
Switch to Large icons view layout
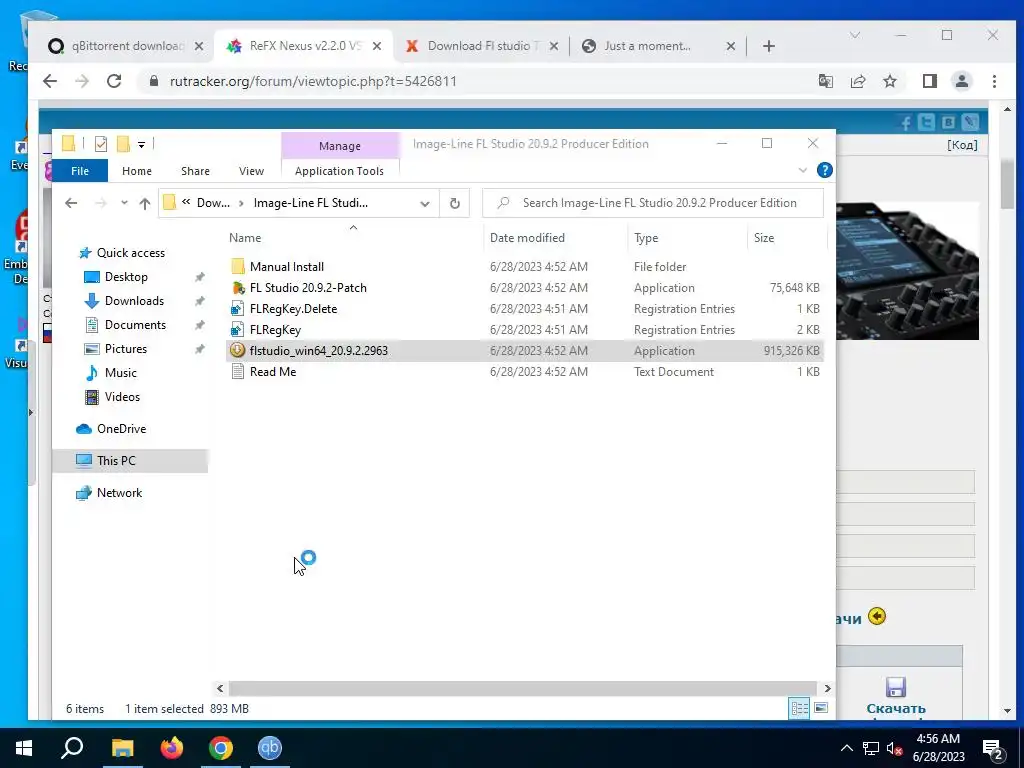821,708
